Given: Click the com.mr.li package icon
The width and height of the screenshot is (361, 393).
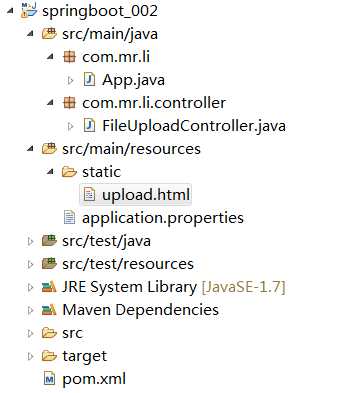Looking at the screenshot, I should pos(69,57).
